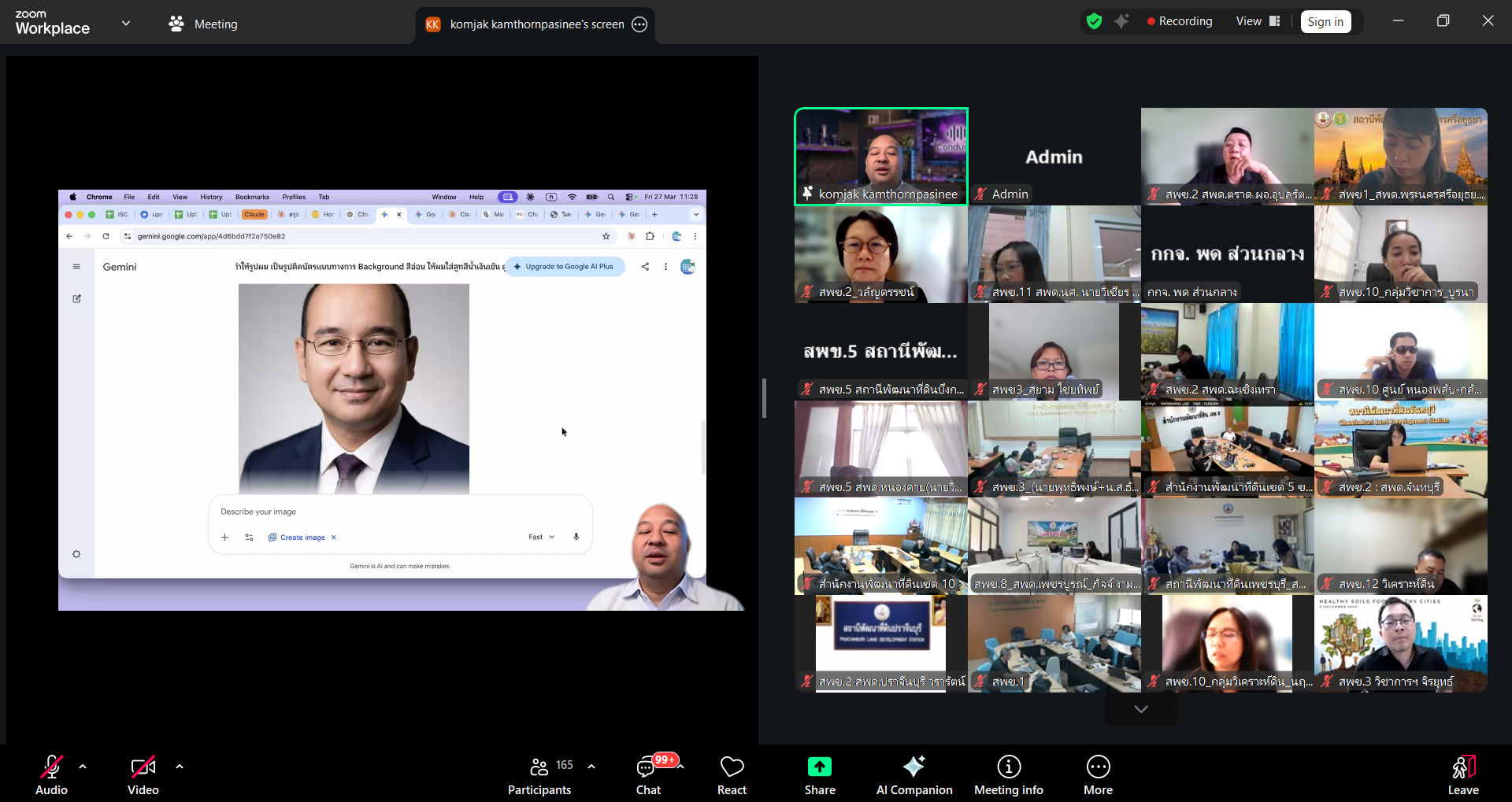The image size is (1512, 802).
Task: Open the Participants list
Action: click(x=539, y=775)
